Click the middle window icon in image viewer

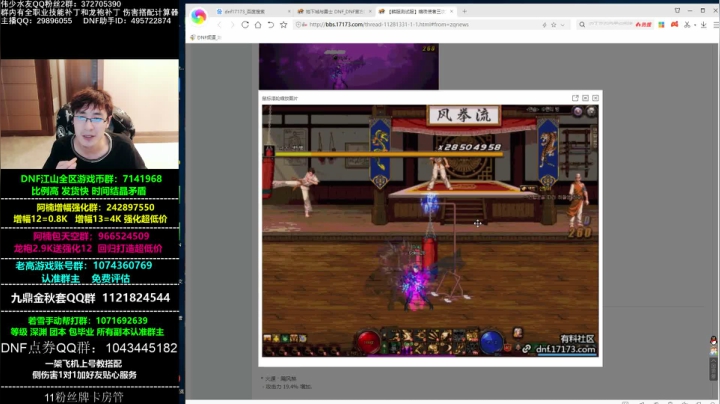(585, 98)
